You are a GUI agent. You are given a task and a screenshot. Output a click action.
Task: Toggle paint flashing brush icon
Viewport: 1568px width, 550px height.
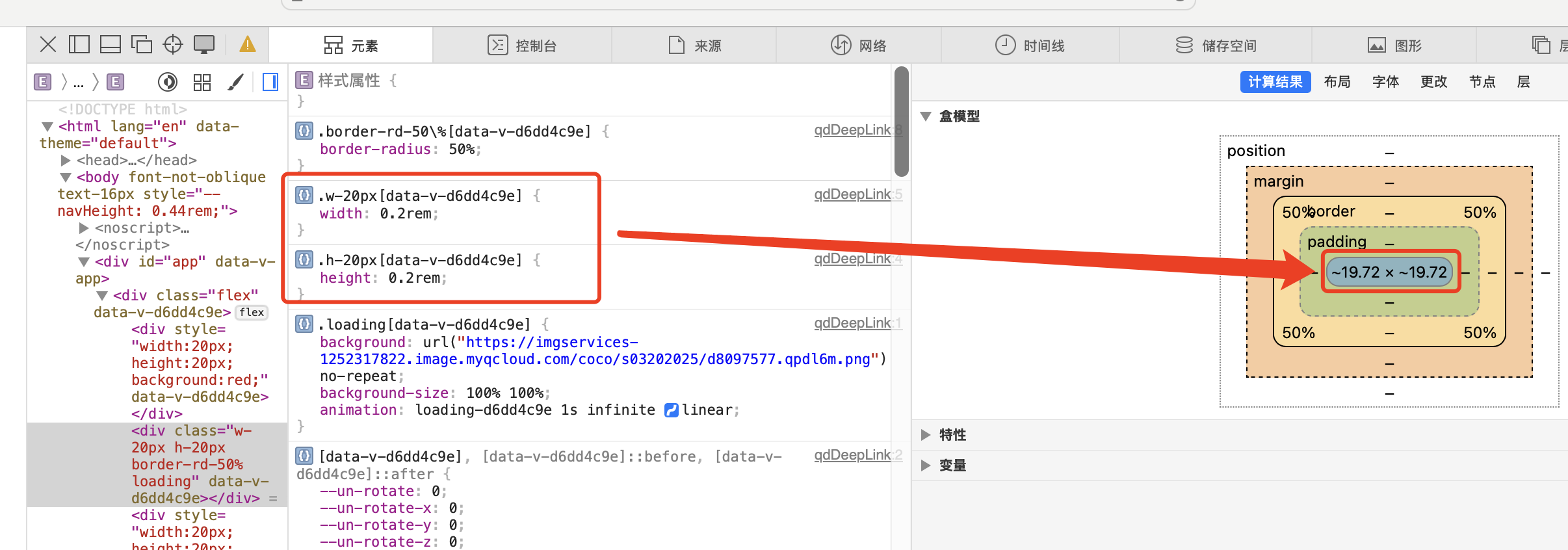coord(236,82)
